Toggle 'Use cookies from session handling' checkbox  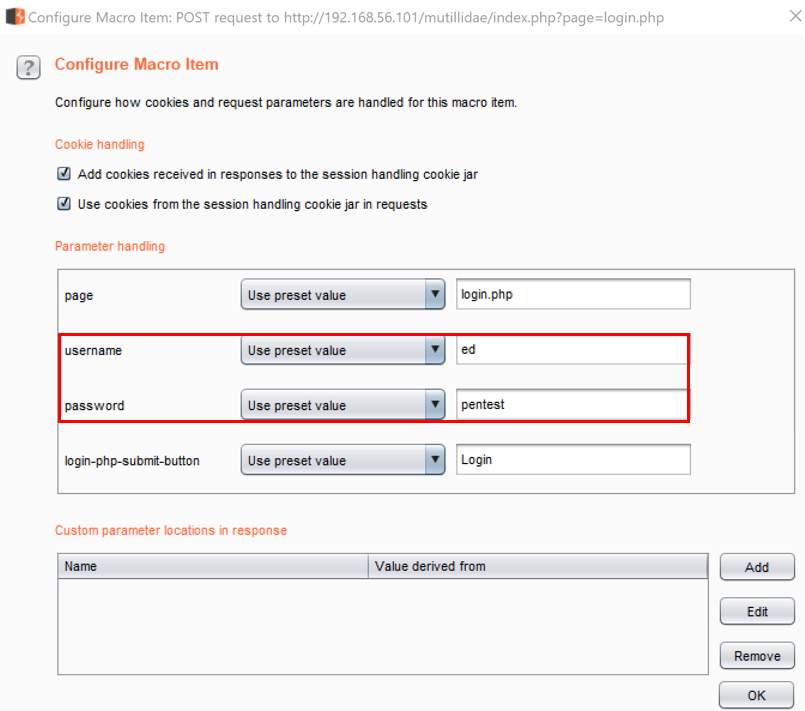(x=64, y=204)
